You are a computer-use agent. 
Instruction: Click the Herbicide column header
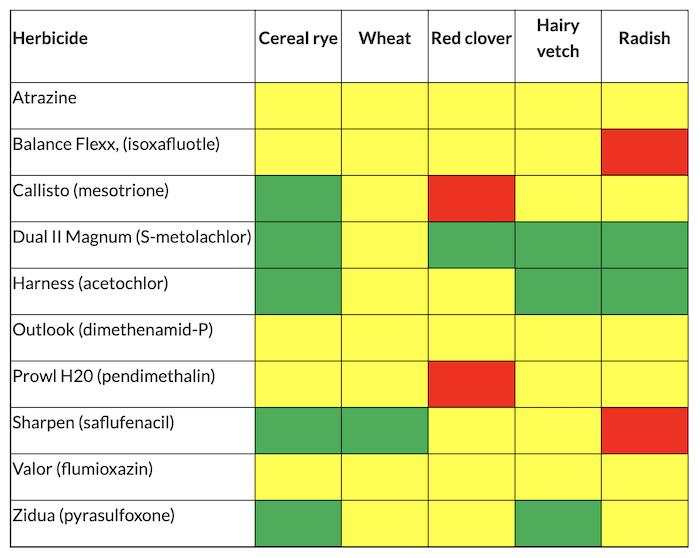51,39
